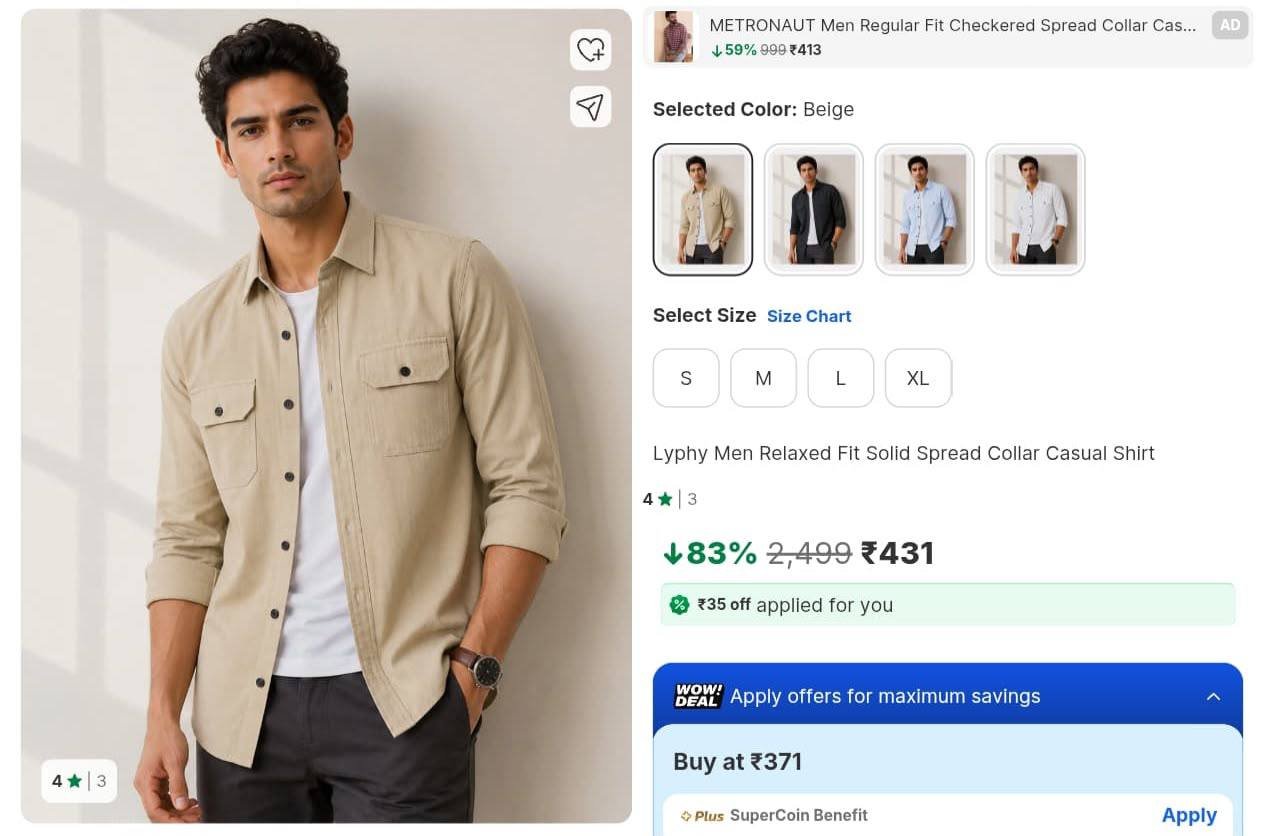Choose size XL
This screenshot has width=1264, height=836.
coord(918,378)
